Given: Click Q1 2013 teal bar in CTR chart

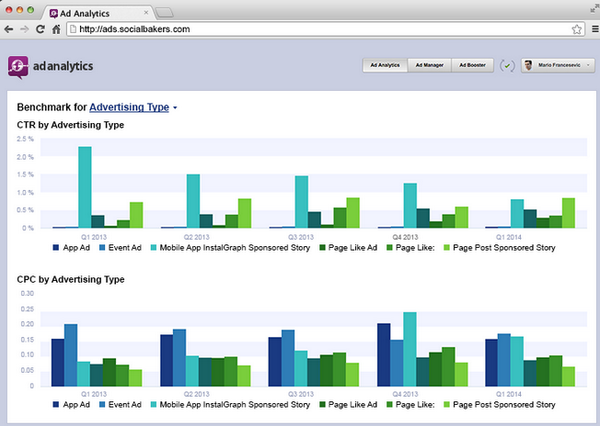Looking at the screenshot, I should pos(85,187).
